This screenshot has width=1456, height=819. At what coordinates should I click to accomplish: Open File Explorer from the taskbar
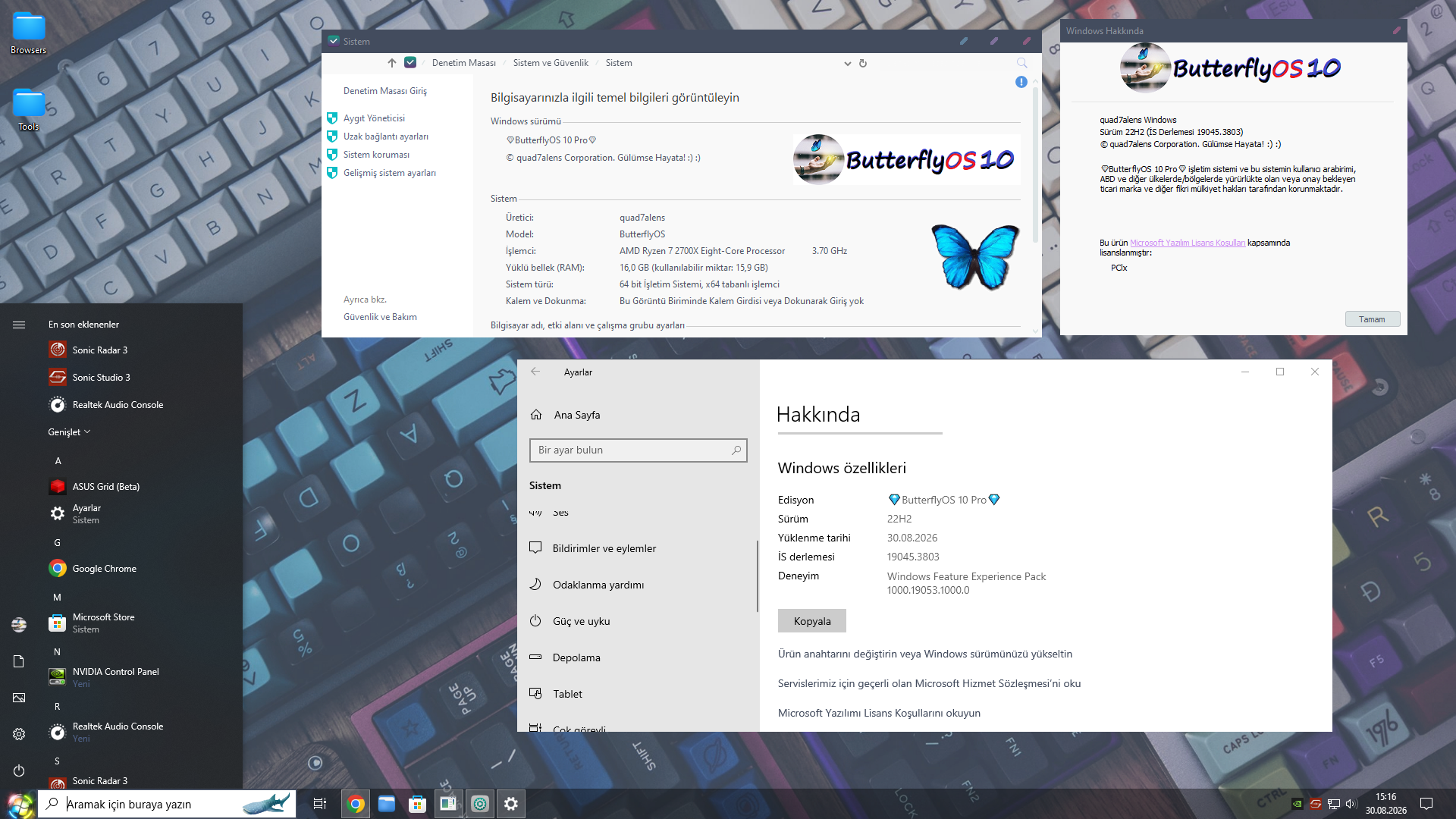pyautogui.click(x=387, y=804)
